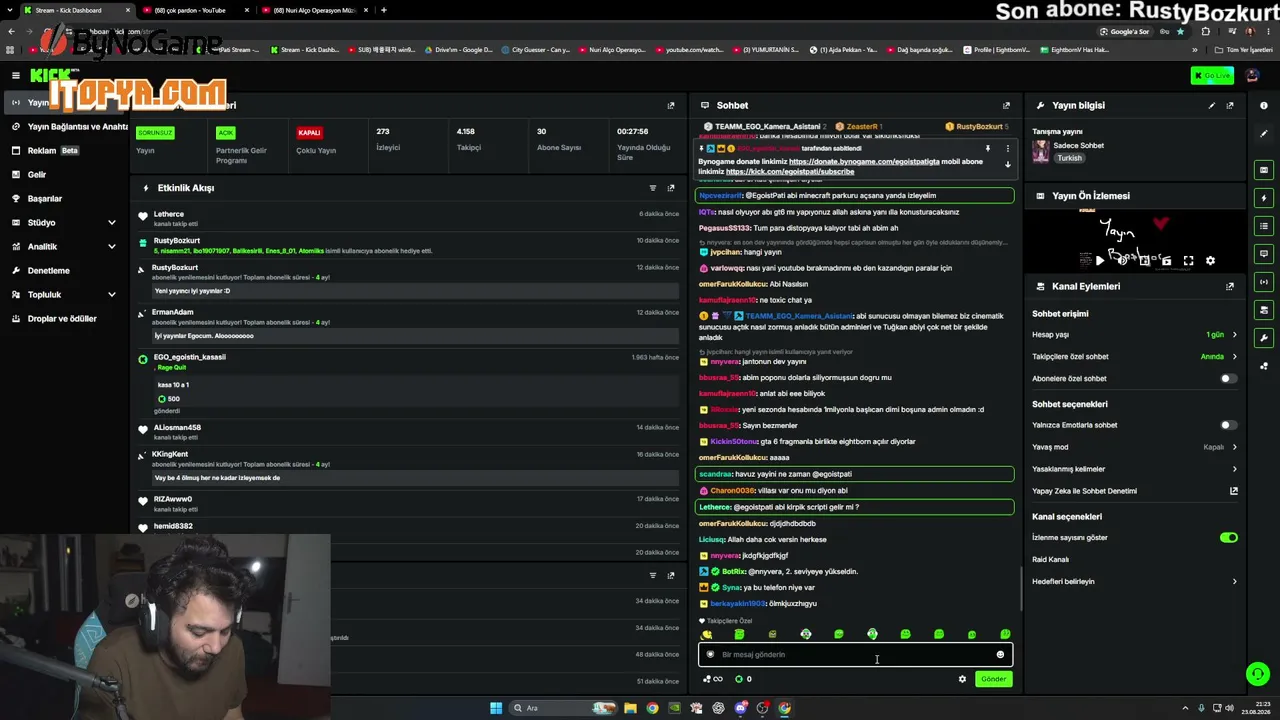The image size is (1280, 720).
Task: Switch to the Nuri Alço Operasyon tab
Action: [x=314, y=10]
